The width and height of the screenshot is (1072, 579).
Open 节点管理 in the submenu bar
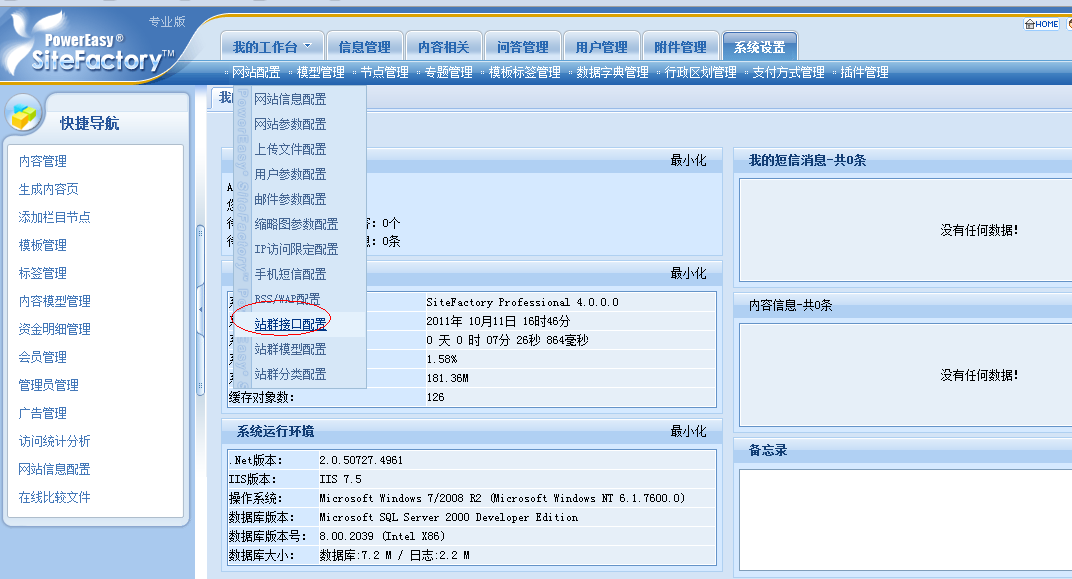384,72
